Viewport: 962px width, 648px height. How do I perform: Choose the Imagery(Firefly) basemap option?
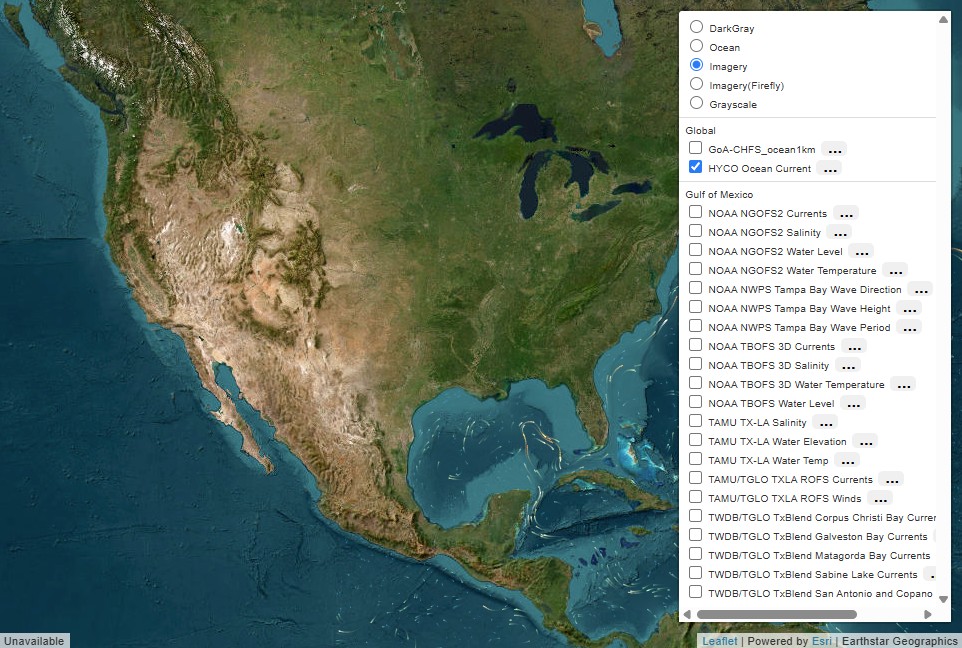[x=696, y=84]
